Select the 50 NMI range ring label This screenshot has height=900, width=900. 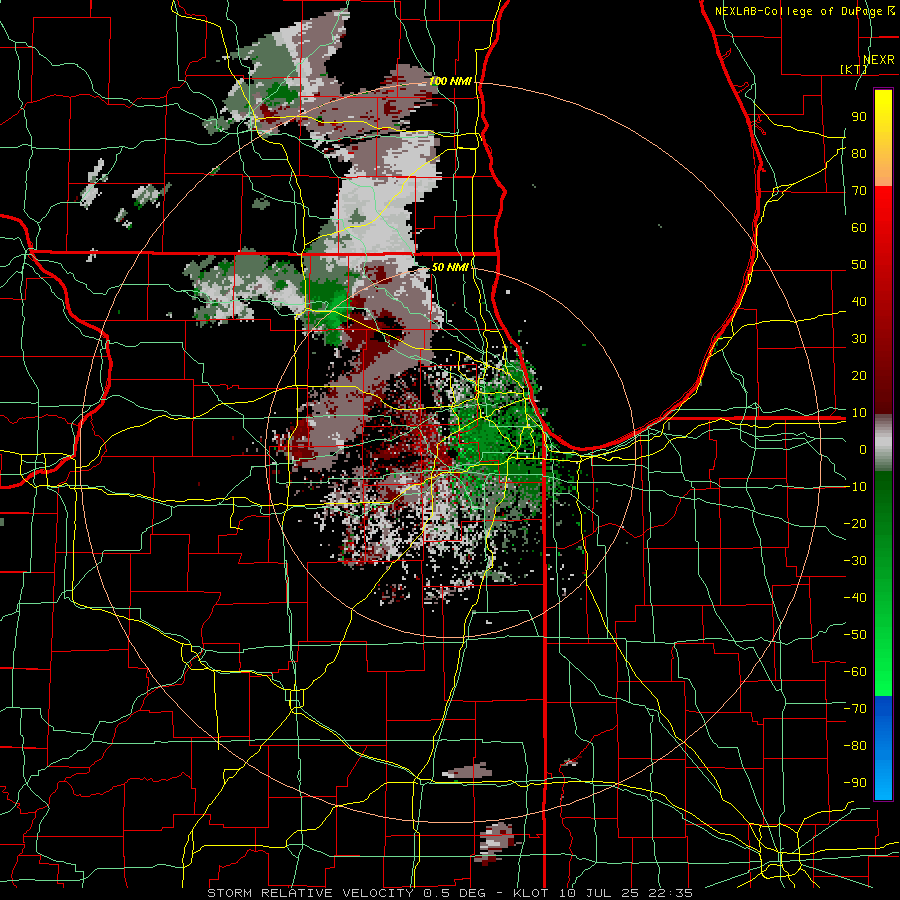451,267
